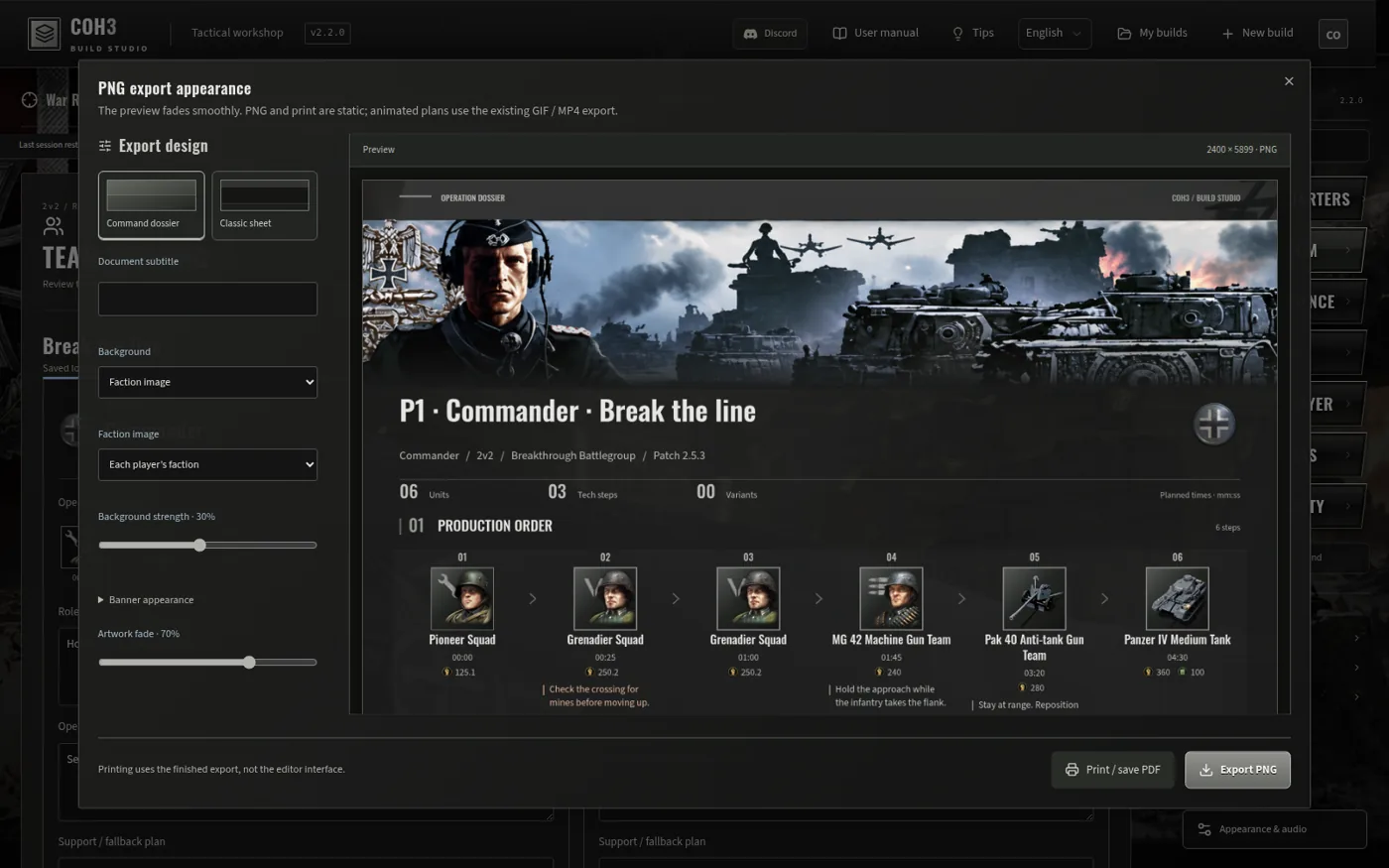Open the Faction image dropdown
This screenshot has width=1389, height=868.
(x=207, y=464)
